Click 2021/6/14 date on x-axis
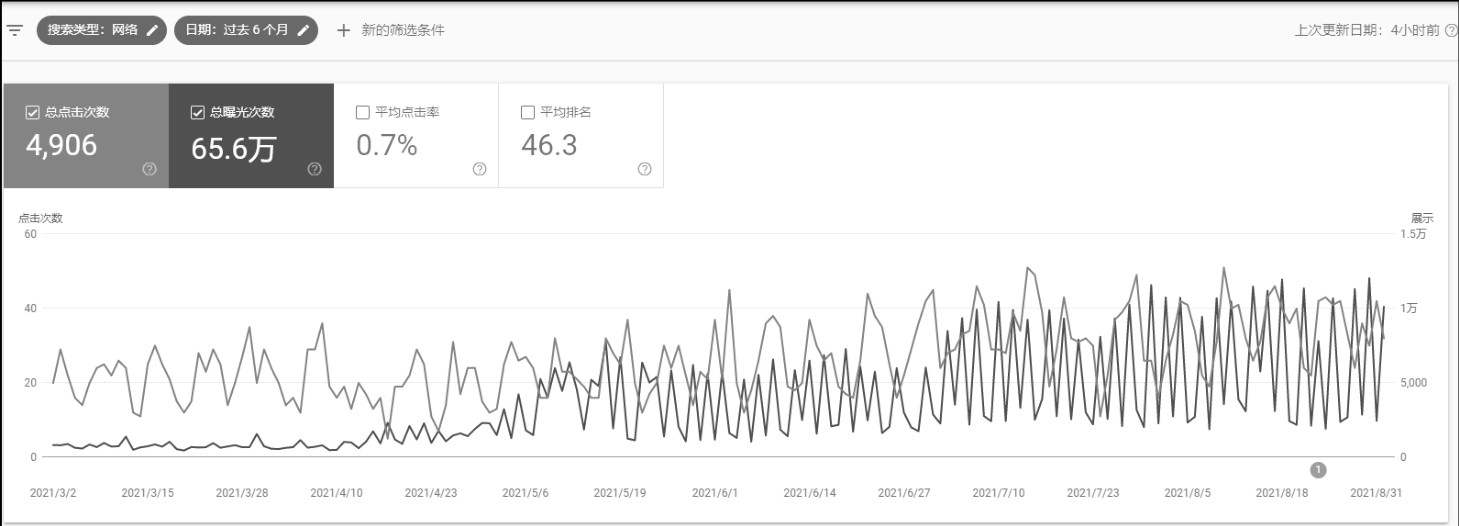Viewport: 1459px width, 526px height. pyautogui.click(x=809, y=493)
